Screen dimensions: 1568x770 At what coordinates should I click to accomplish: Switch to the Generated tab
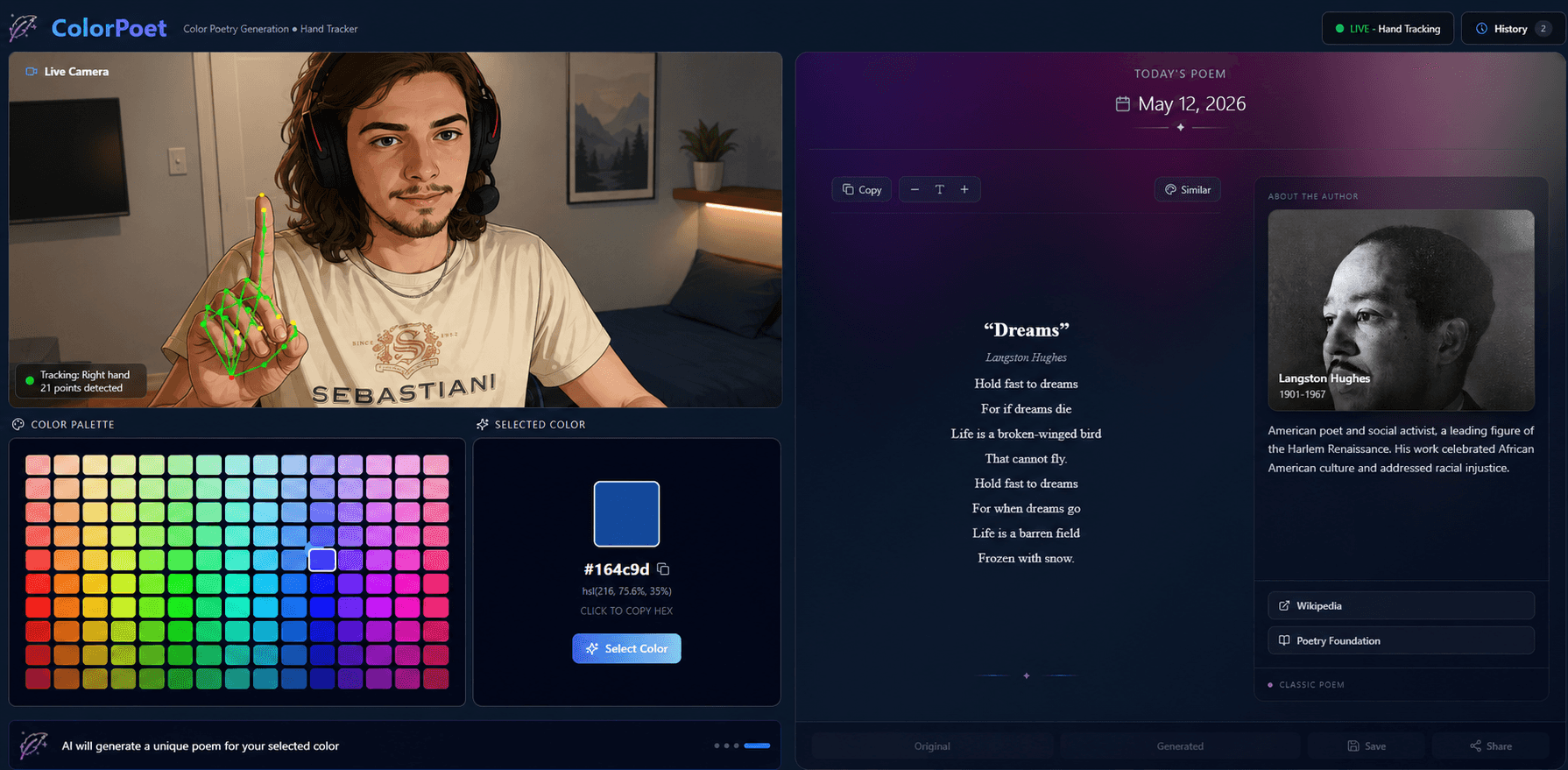coord(1180,745)
